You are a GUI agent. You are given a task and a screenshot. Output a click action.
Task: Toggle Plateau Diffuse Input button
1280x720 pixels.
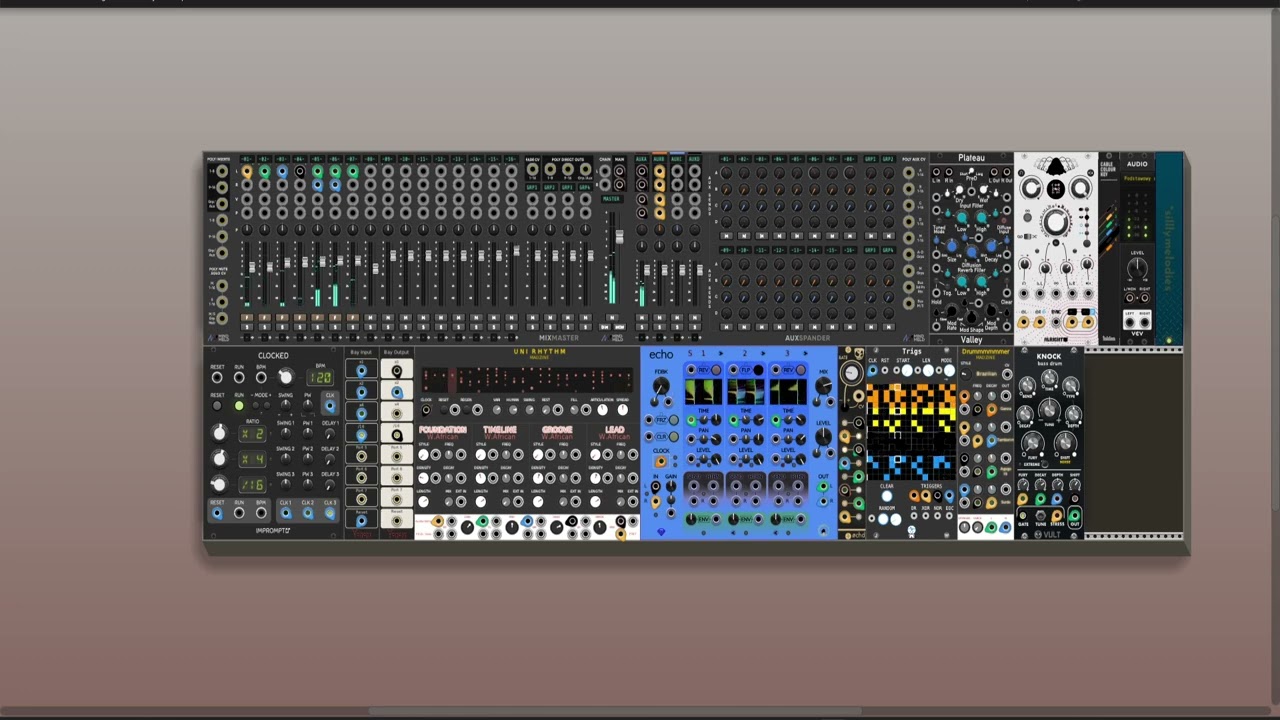1004,221
